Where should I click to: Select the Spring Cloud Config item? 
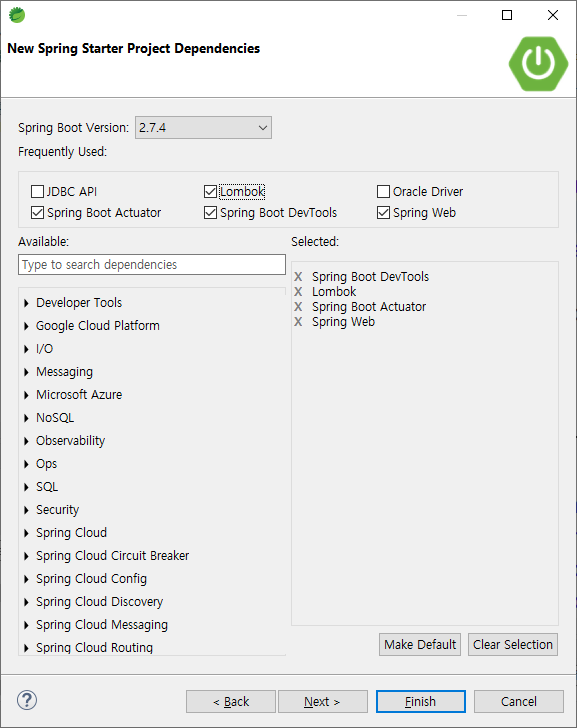(91, 579)
